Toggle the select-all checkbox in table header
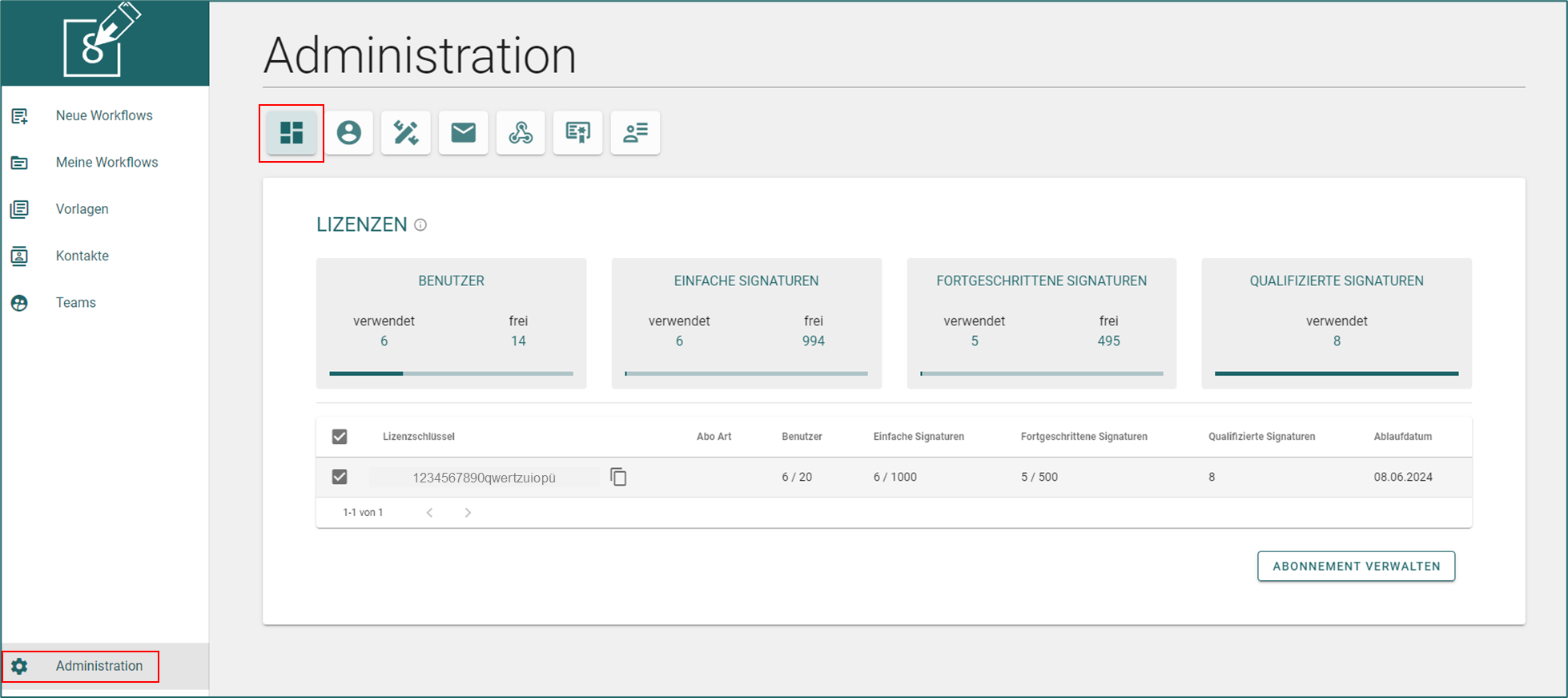The height and width of the screenshot is (698, 1568). 340,437
